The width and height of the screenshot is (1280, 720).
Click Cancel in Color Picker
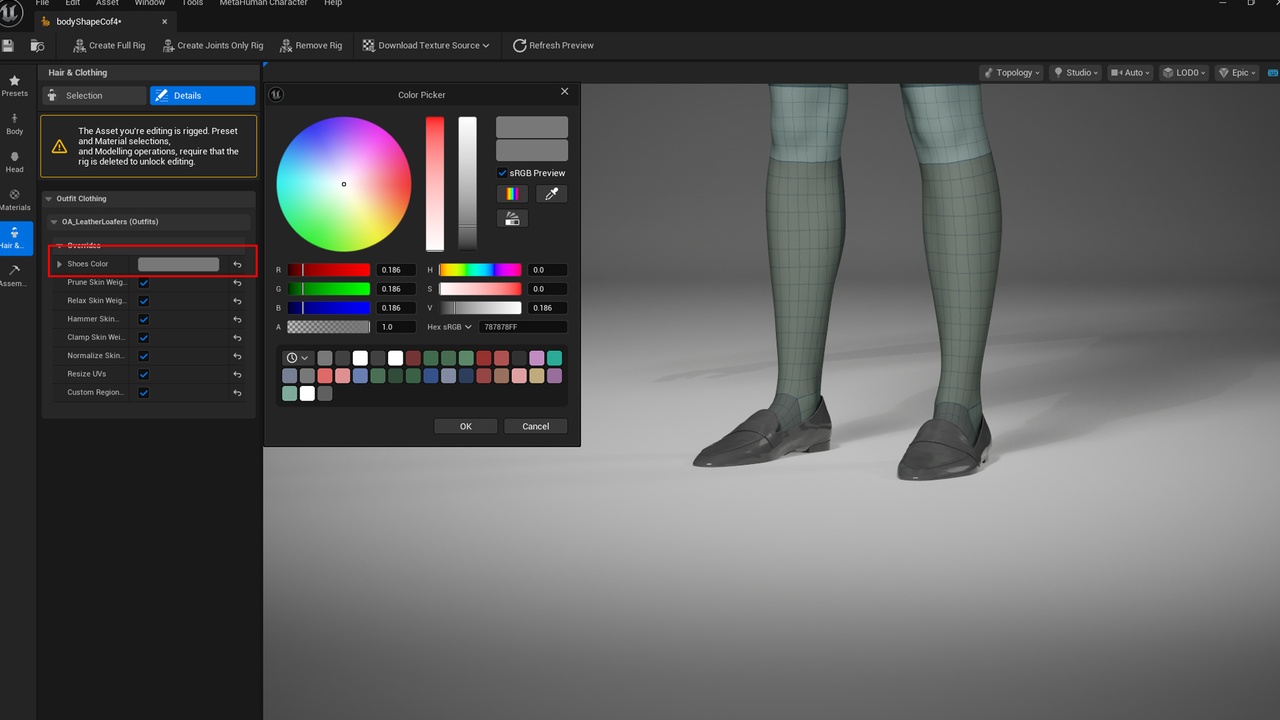(x=535, y=426)
